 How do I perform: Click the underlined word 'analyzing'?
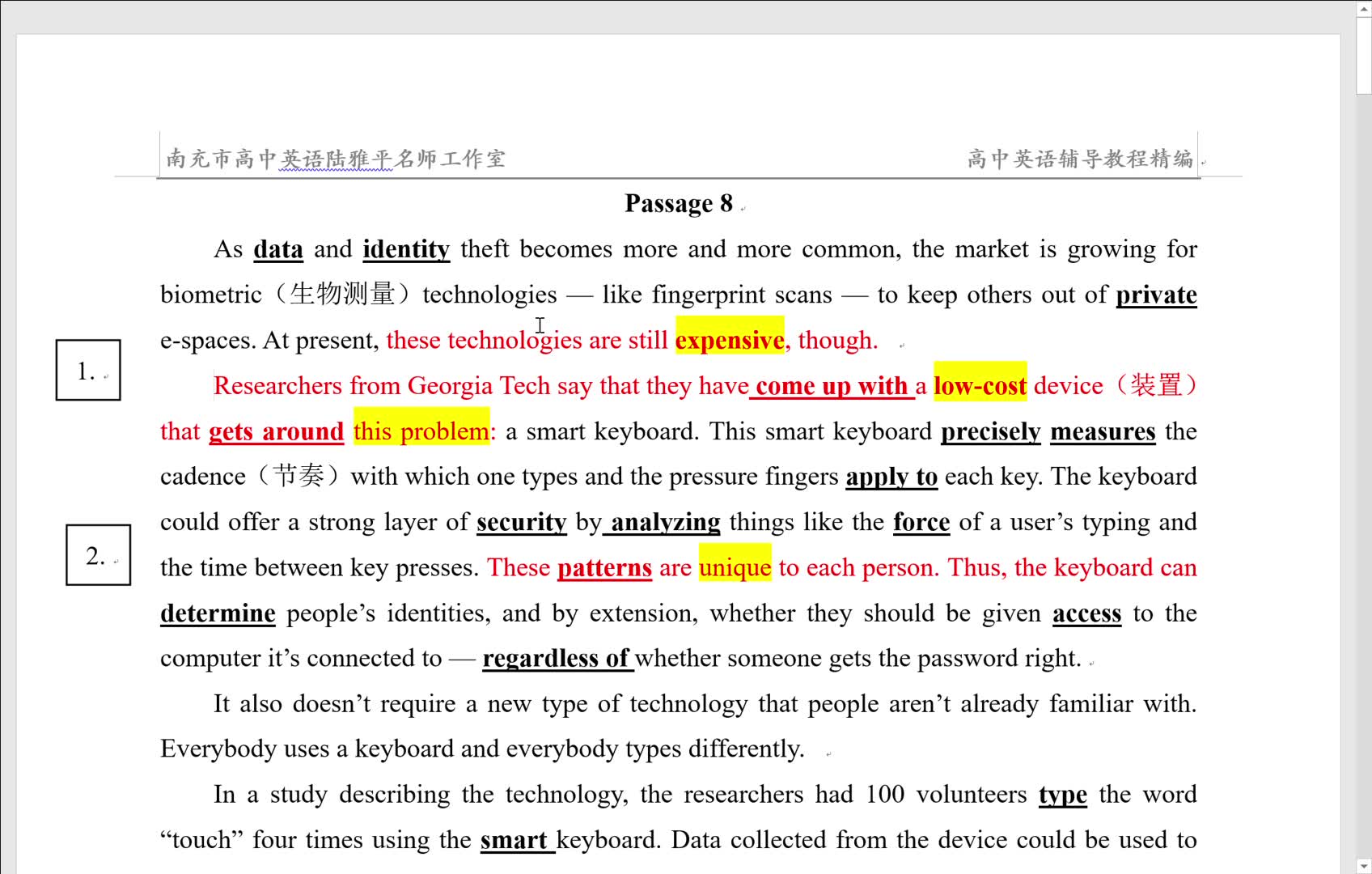point(665,522)
